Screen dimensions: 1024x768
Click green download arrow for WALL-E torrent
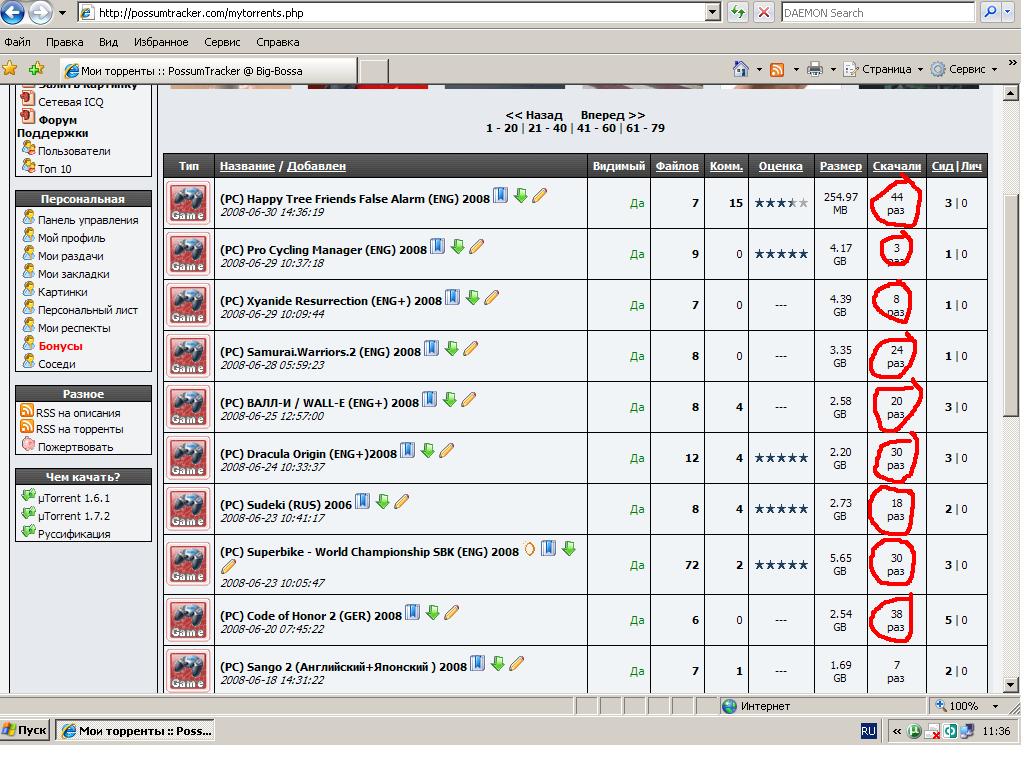point(449,400)
